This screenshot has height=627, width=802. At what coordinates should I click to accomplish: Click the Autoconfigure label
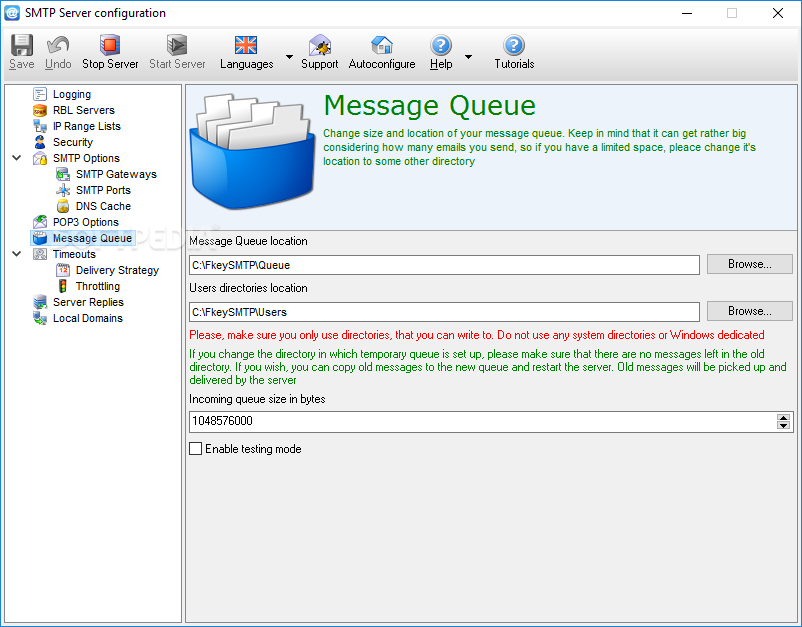(x=382, y=64)
